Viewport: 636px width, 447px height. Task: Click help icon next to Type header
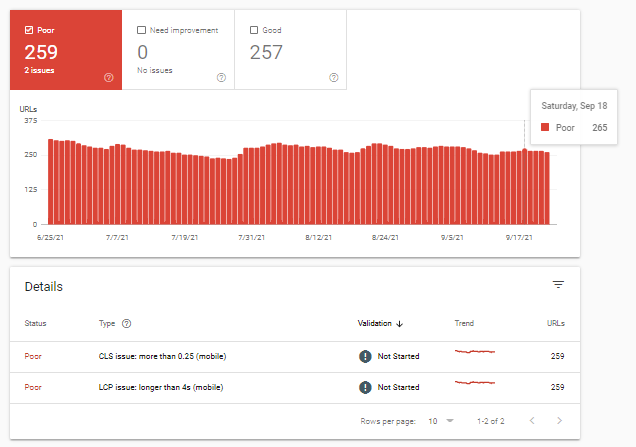127,323
